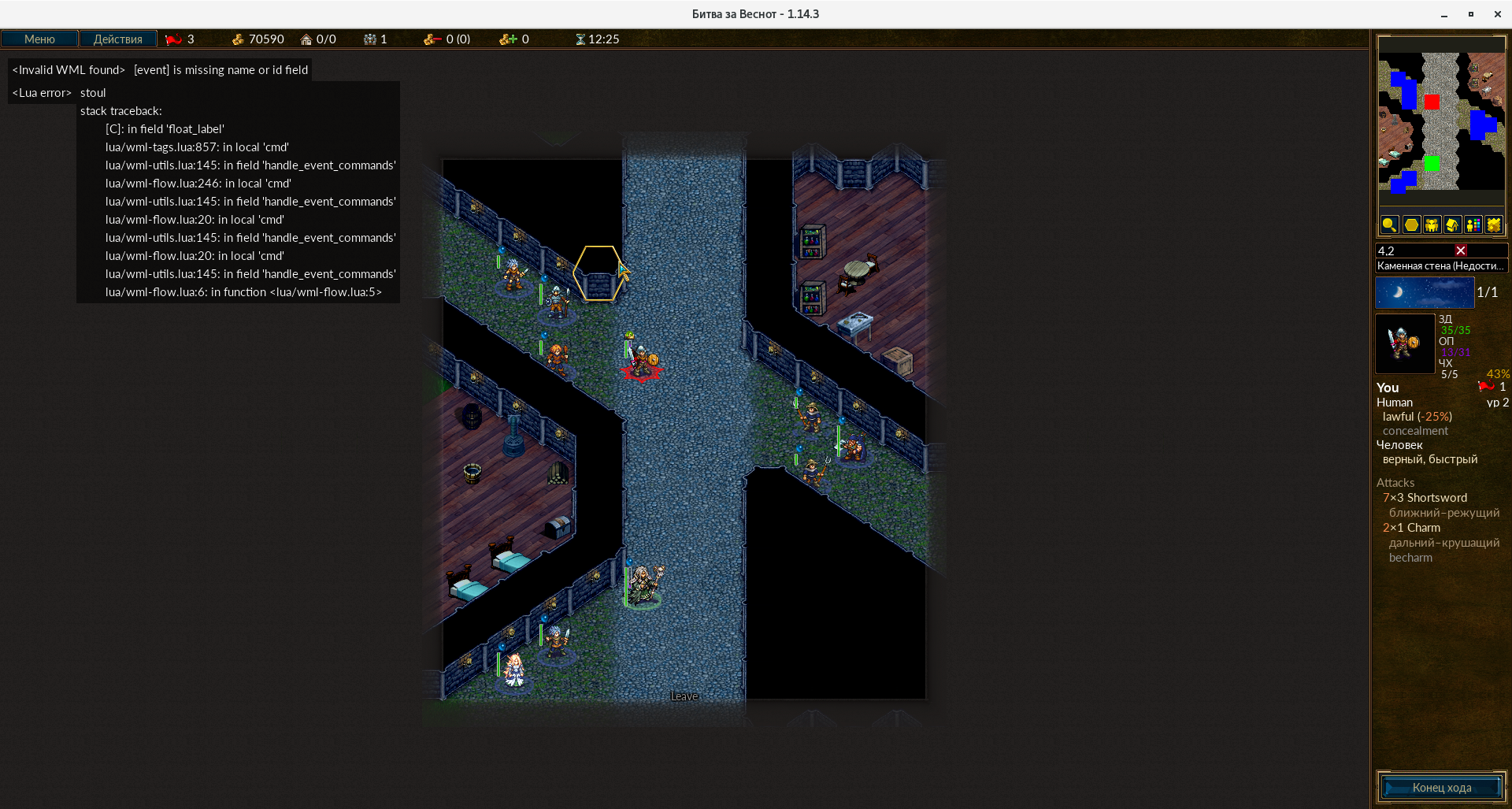Click the round table in the right room
Screen dimensions: 1512x809
pyautogui.click(x=857, y=269)
